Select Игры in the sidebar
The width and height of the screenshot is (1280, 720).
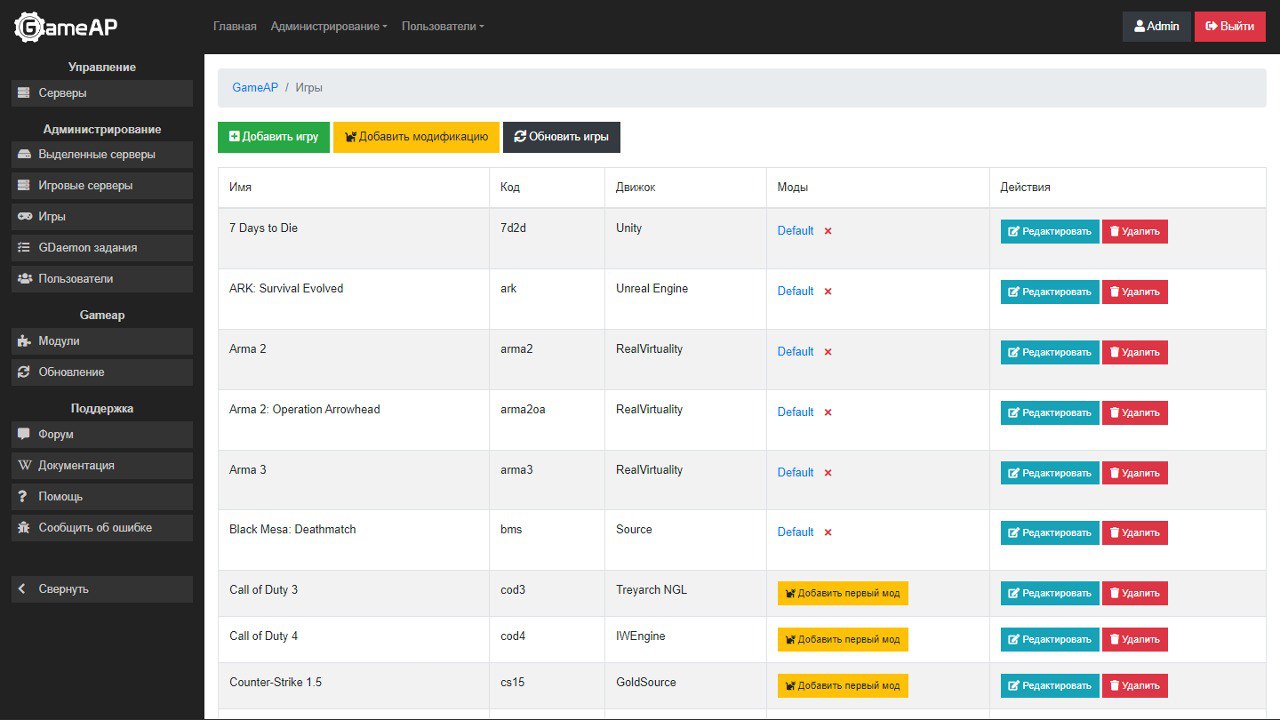102,217
